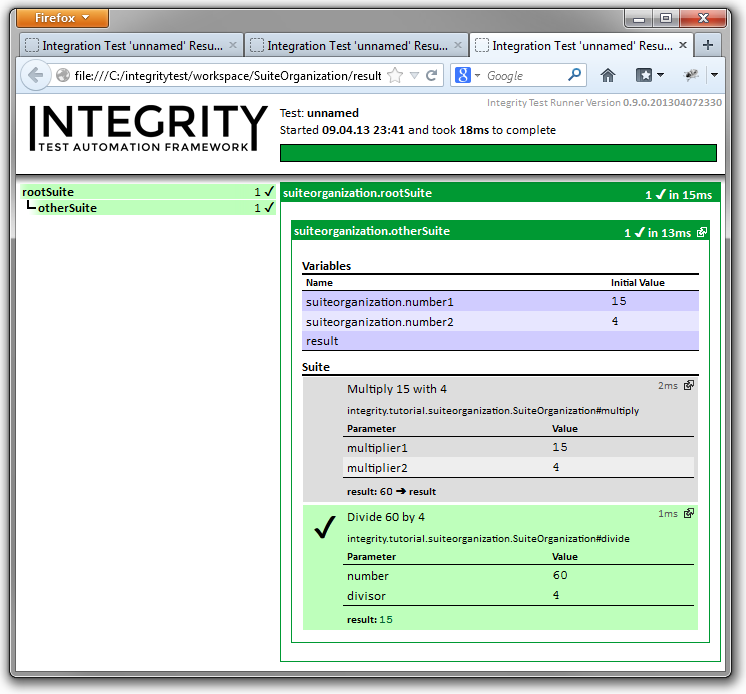
Task: Open the popup icon beside Multiply 2ms
Action: coord(688,385)
